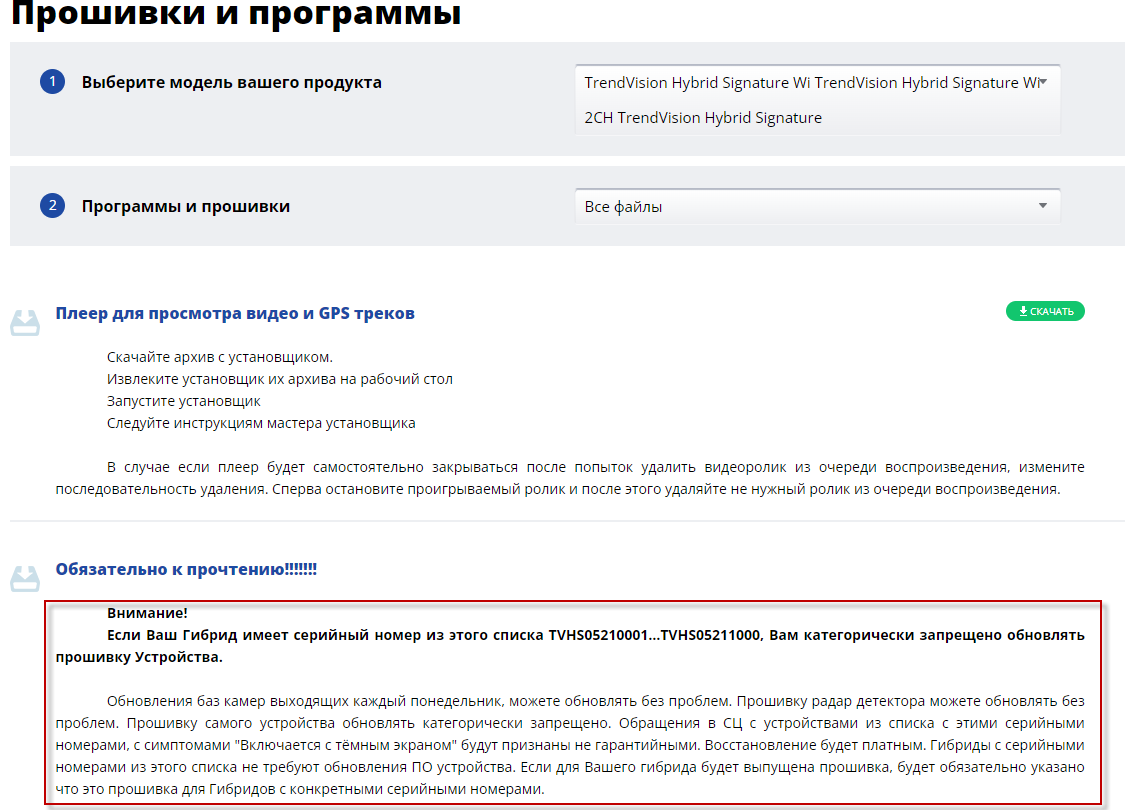Open the product model dropdown arrow

(1042, 82)
